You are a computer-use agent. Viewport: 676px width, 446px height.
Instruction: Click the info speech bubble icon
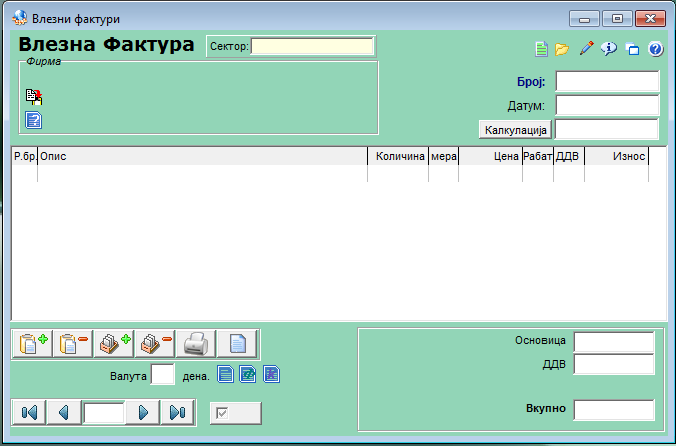(608, 49)
